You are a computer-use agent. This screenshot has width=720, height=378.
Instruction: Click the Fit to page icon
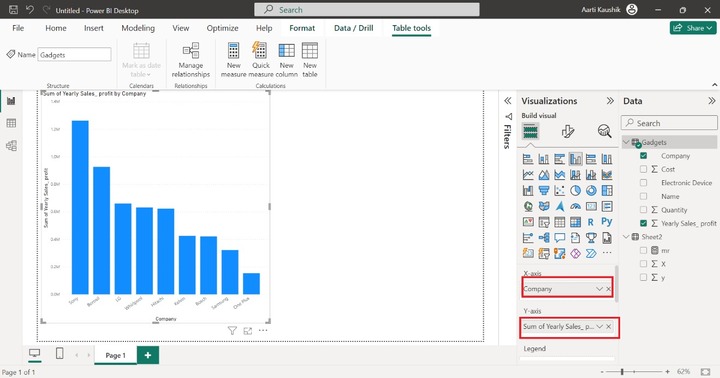point(706,372)
